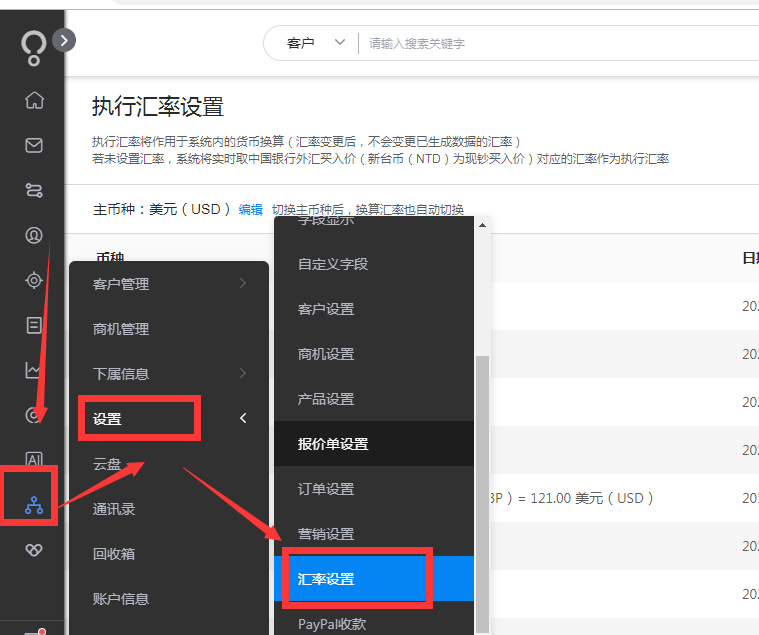Screen dimensions: 759x635
Task: Click the blue organization tree icon in sidebar
Action: pyautogui.click(x=34, y=505)
